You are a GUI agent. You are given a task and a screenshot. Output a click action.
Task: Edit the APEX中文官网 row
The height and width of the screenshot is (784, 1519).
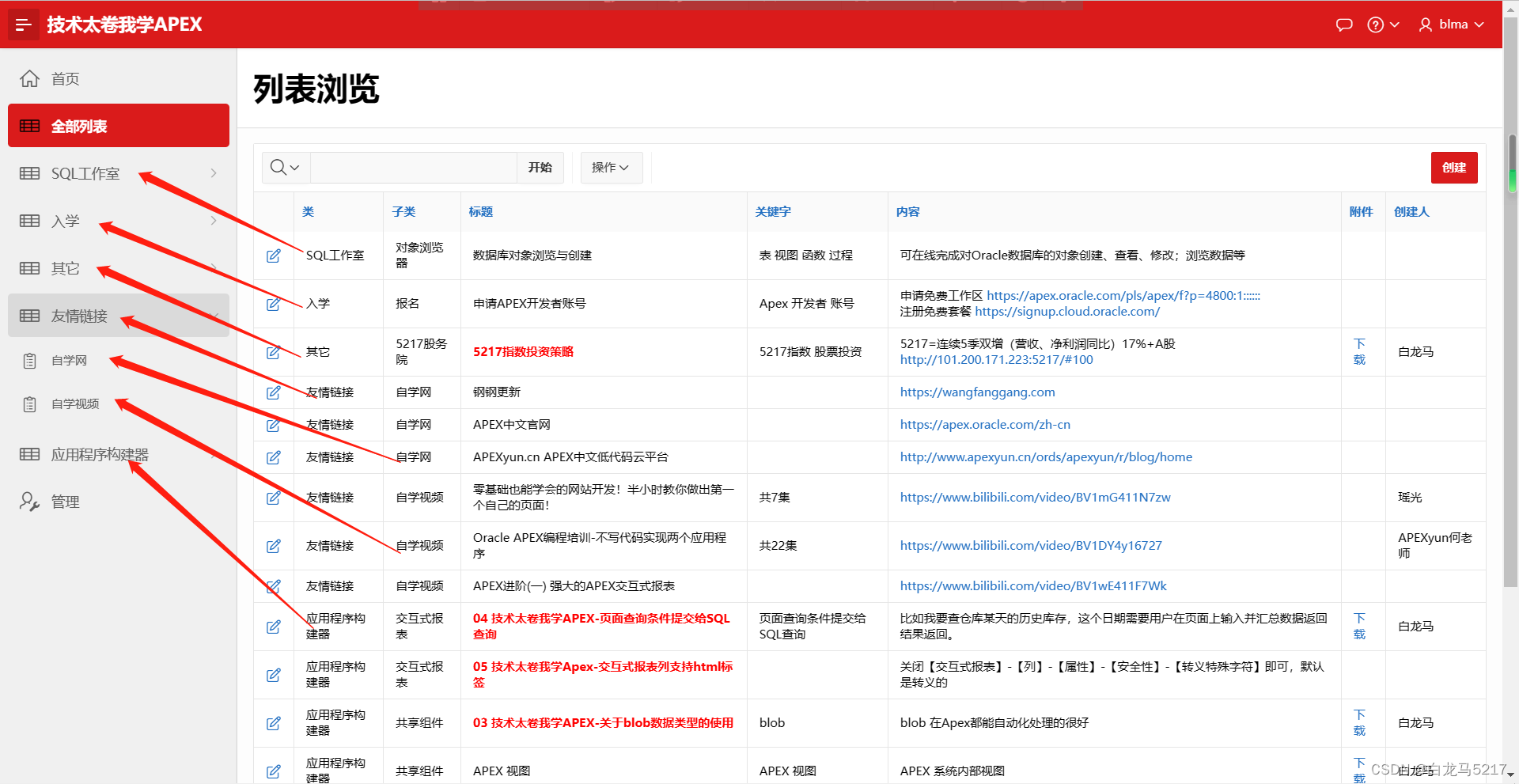tap(274, 425)
